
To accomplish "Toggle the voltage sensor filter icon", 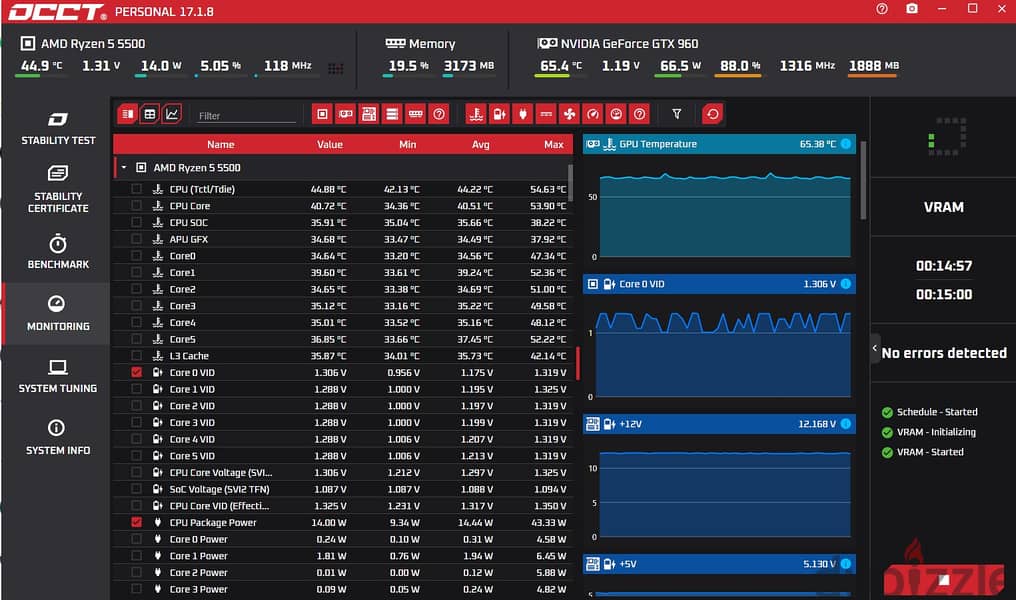I will pos(500,114).
